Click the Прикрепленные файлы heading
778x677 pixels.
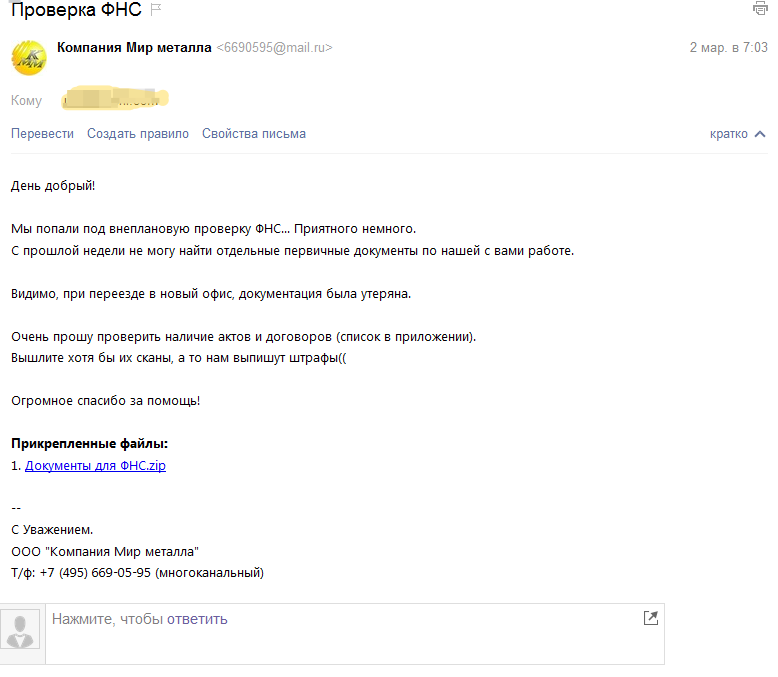pos(89,444)
